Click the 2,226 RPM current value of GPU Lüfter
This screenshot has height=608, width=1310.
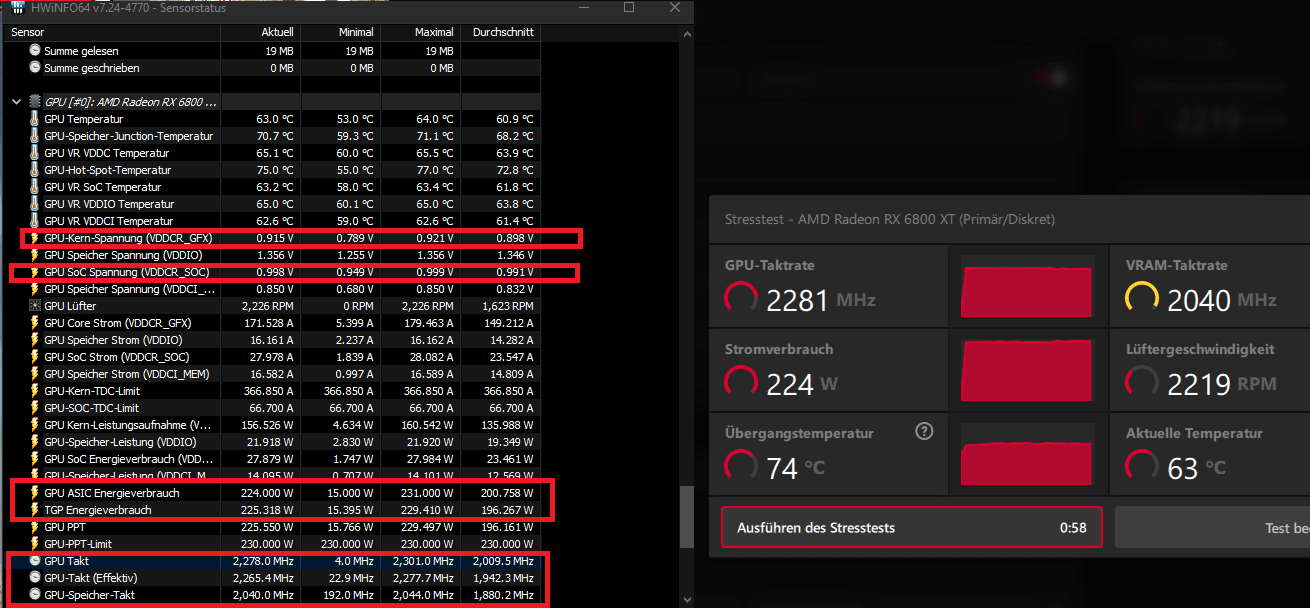pos(270,306)
